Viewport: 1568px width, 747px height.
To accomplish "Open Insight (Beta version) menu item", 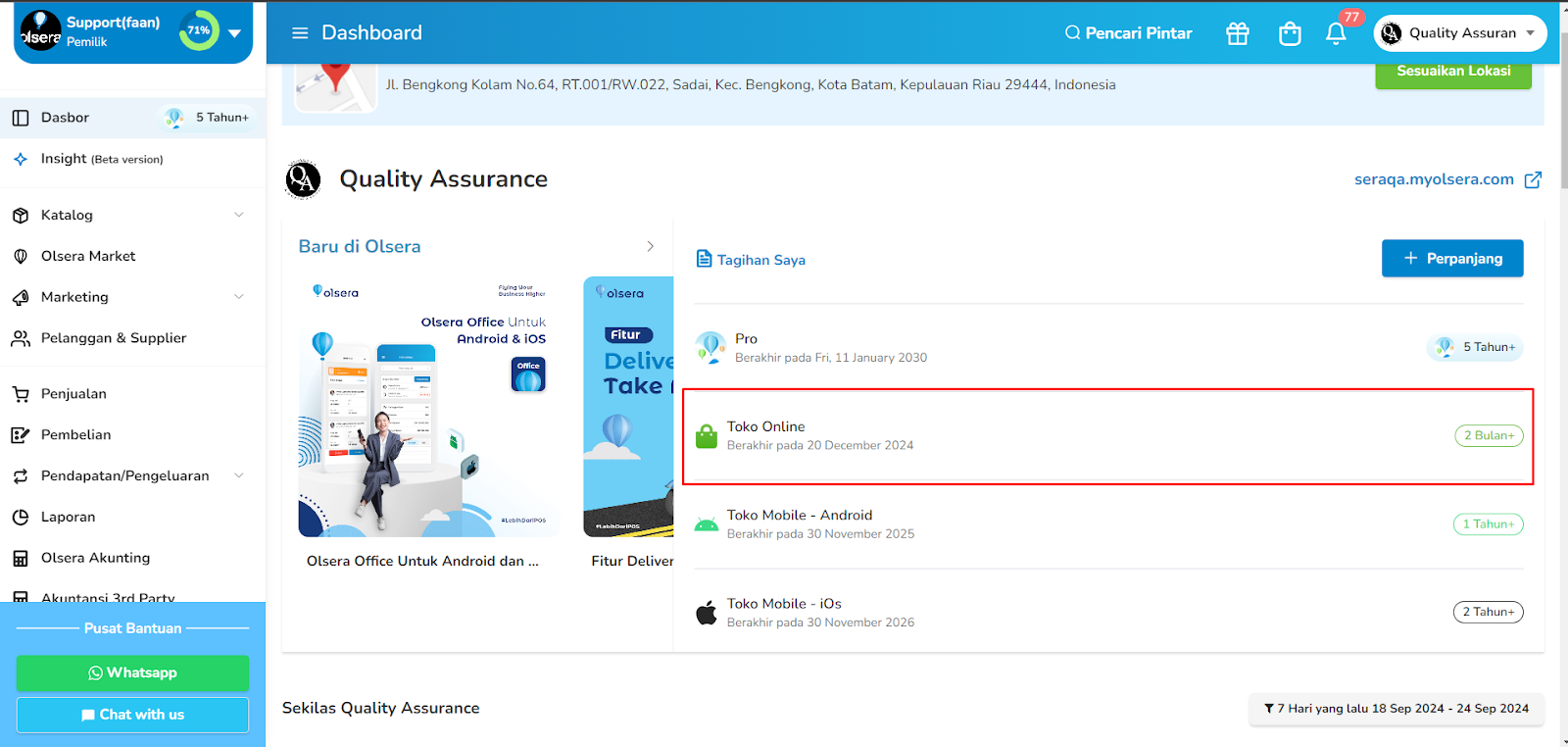I will pos(132,159).
